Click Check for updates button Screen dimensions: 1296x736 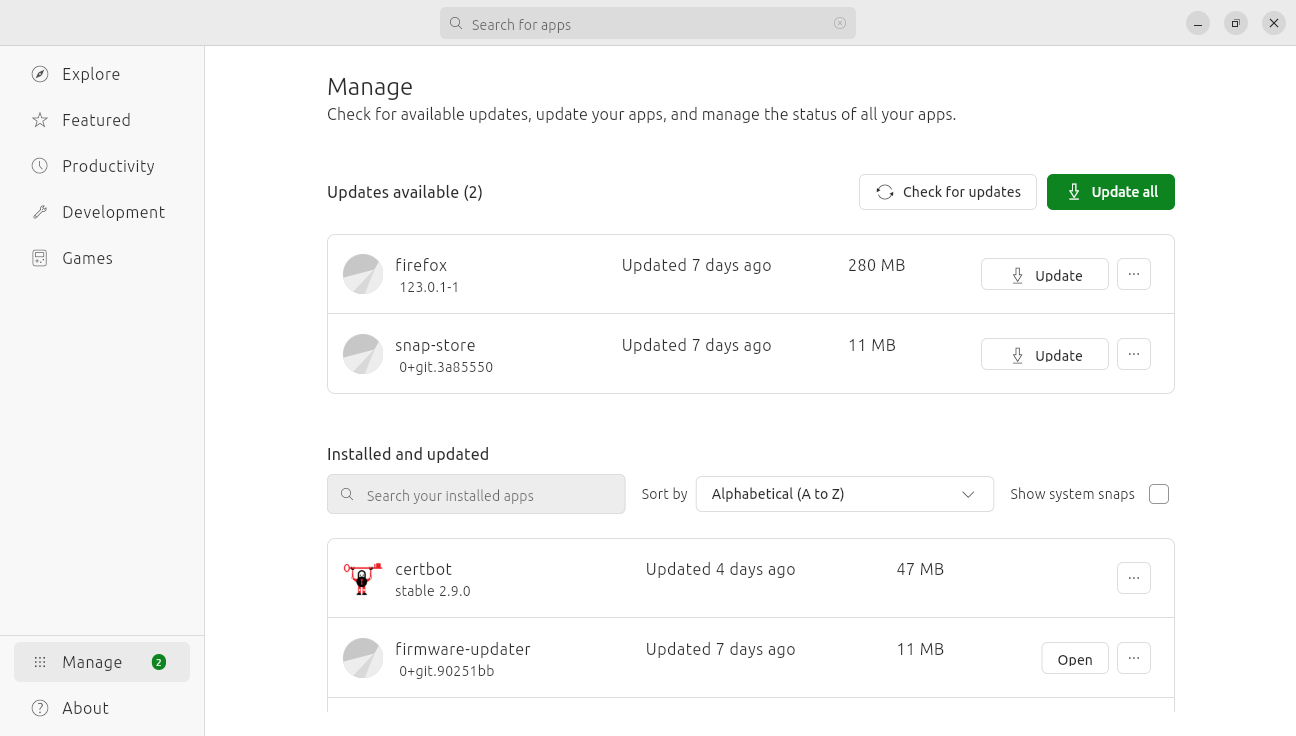pyautogui.click(x=948, y=192)
